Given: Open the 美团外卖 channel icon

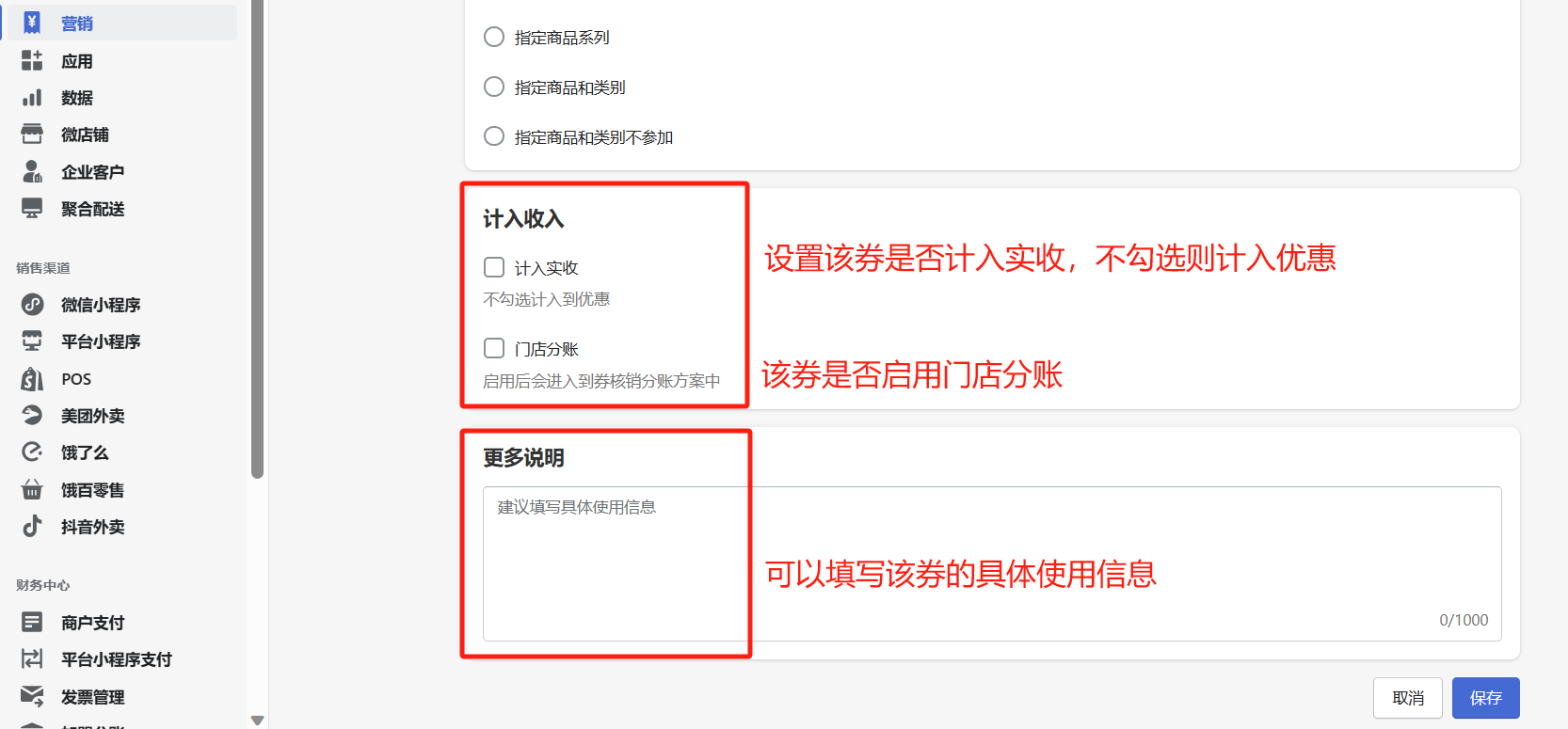Looking at the screenshot, I should (32, 415).
